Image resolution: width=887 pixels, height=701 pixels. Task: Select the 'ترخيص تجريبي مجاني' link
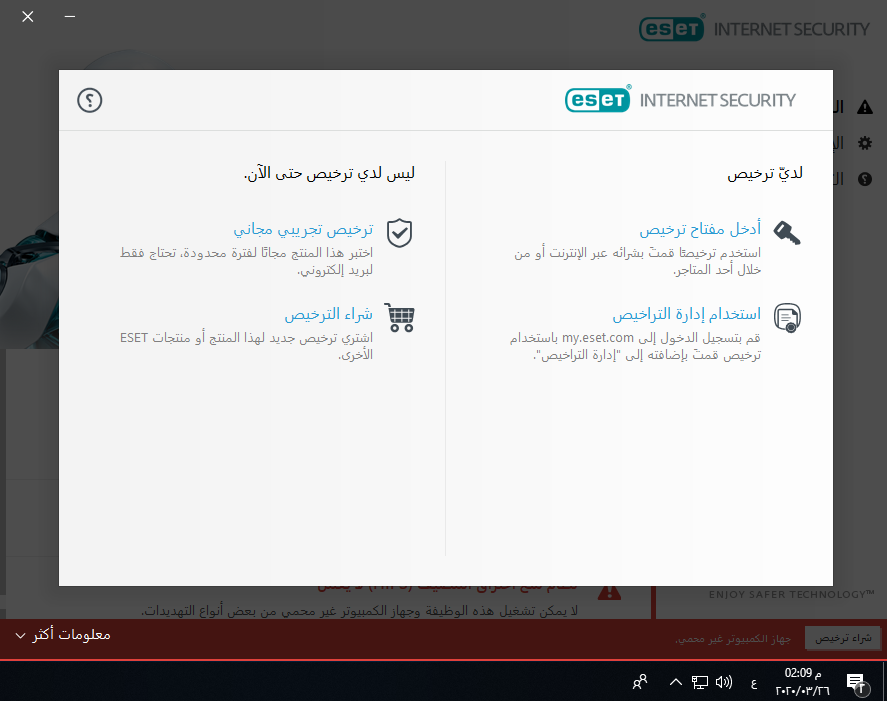coord(303,230)
